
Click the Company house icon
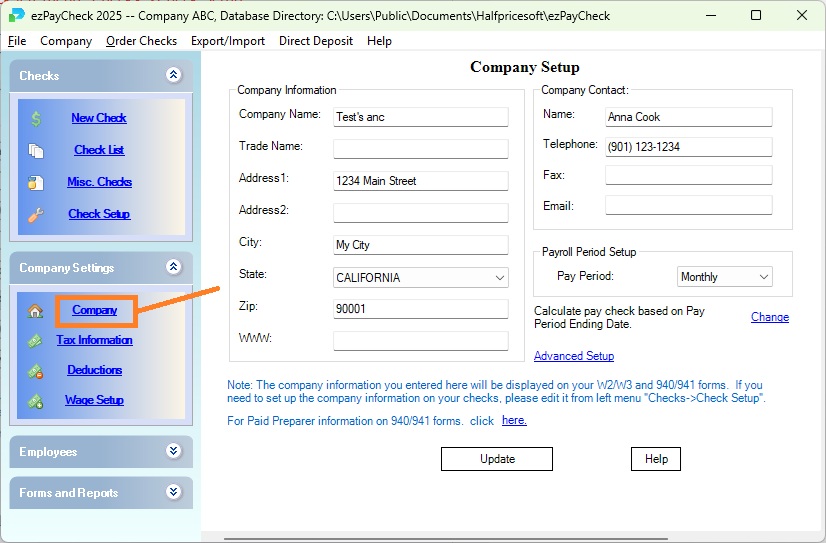click(36, 311)
